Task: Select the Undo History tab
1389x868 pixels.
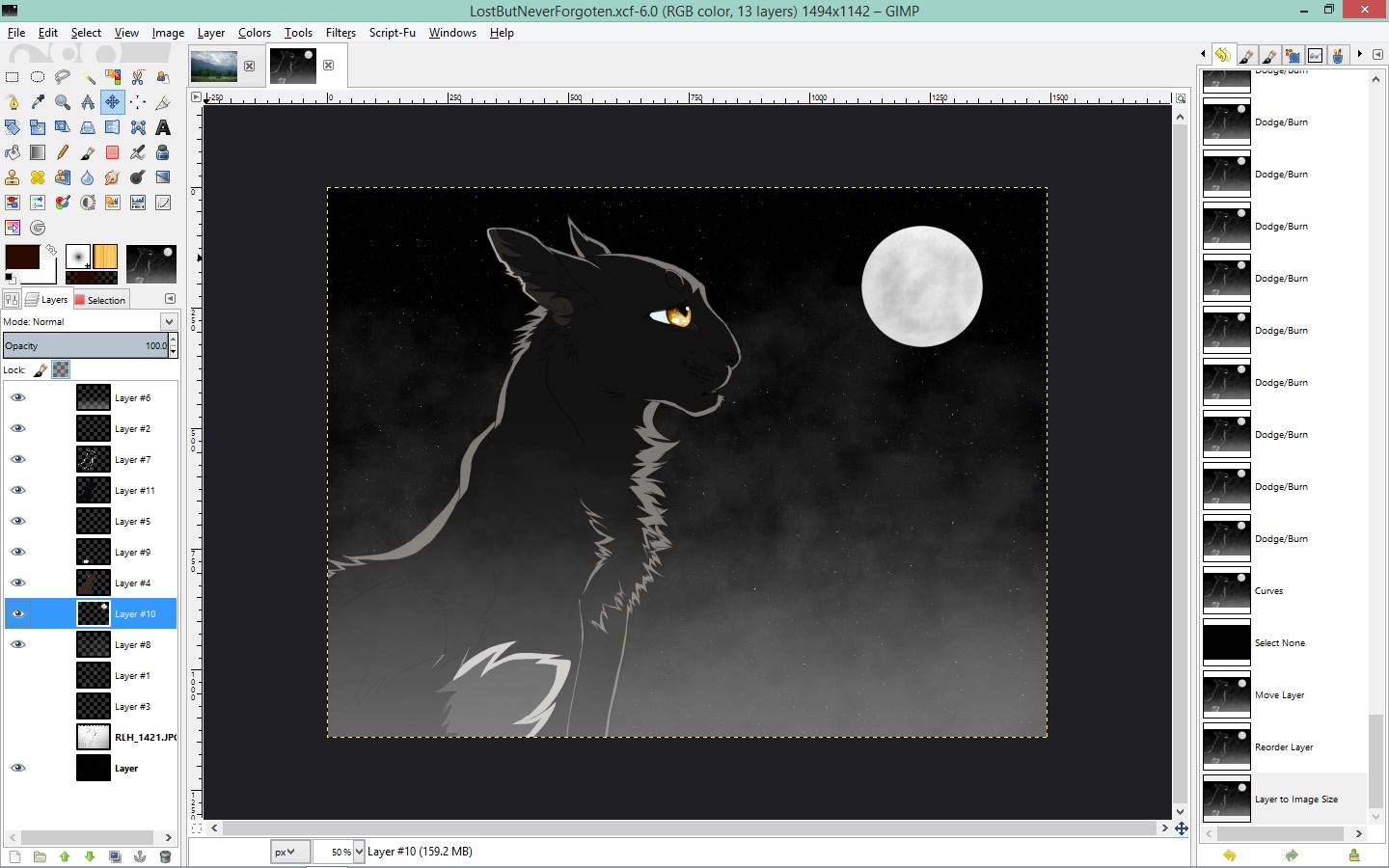Action: coord(1222,55)
